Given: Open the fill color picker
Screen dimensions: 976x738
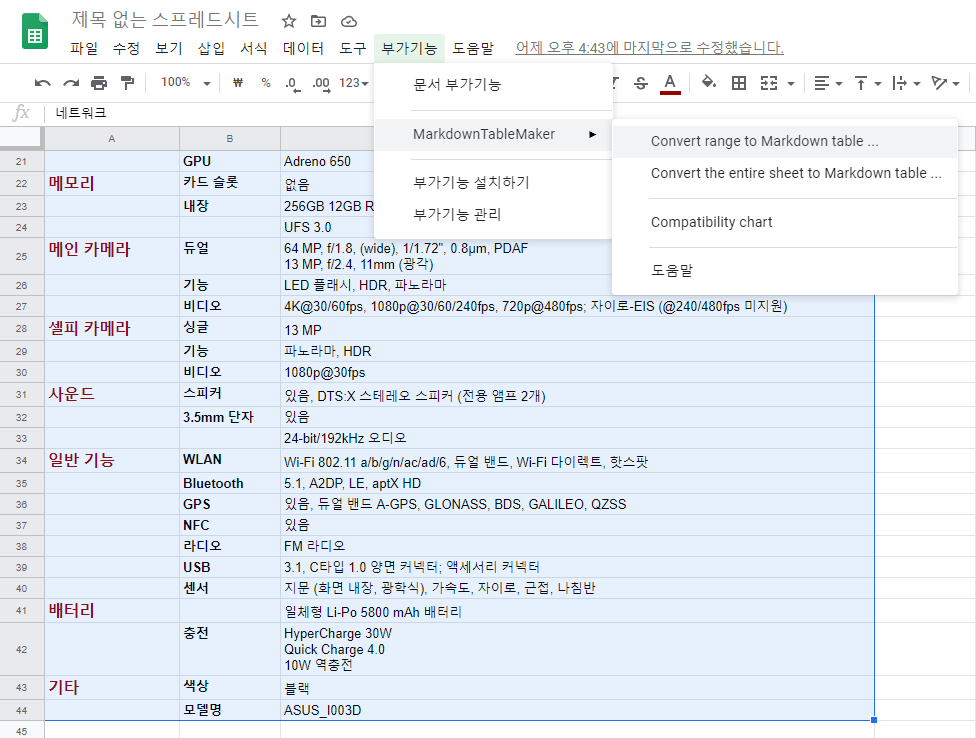Looking at the screenshot, I should click(708, 83).
